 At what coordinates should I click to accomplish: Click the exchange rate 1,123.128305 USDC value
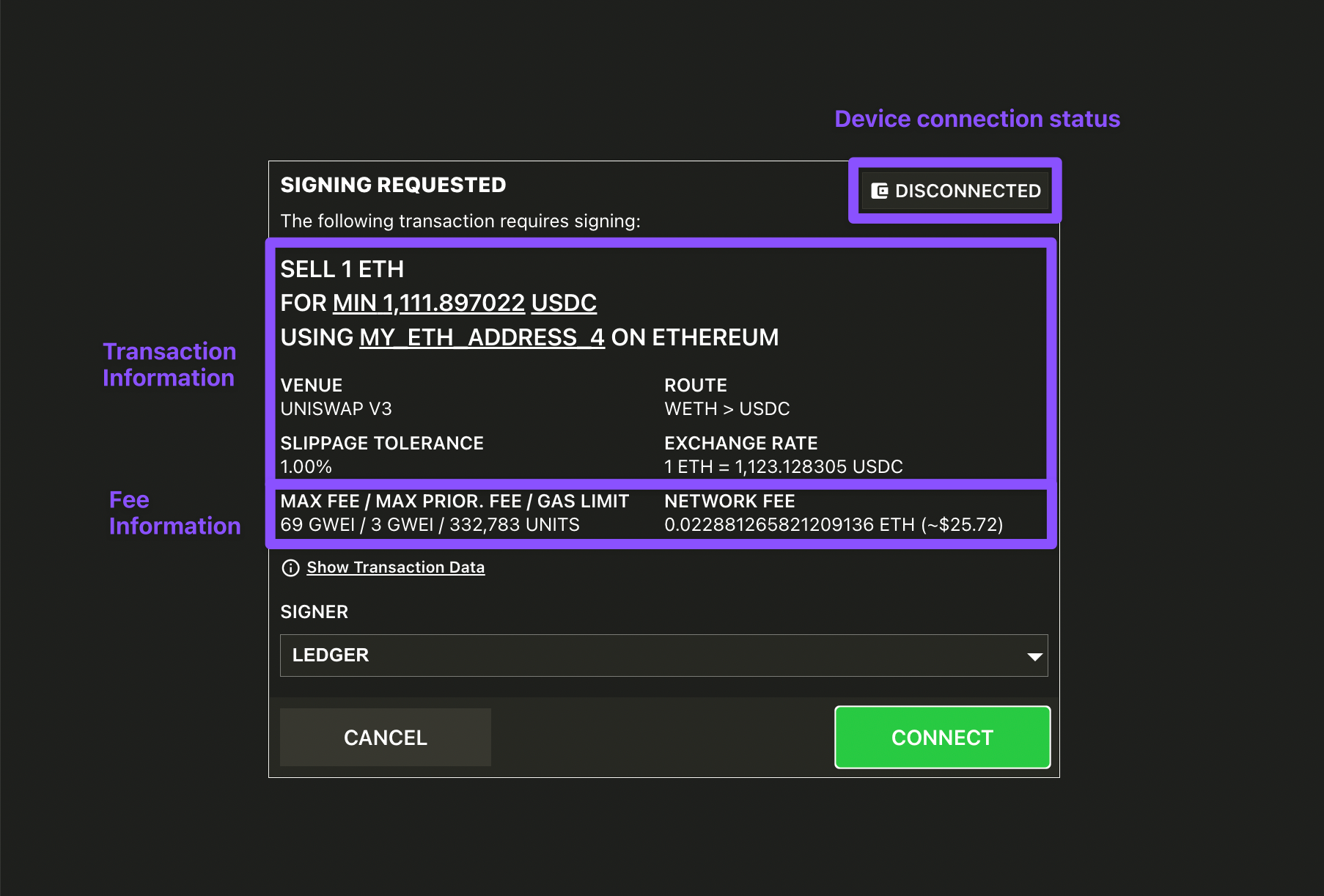point(784,466)
